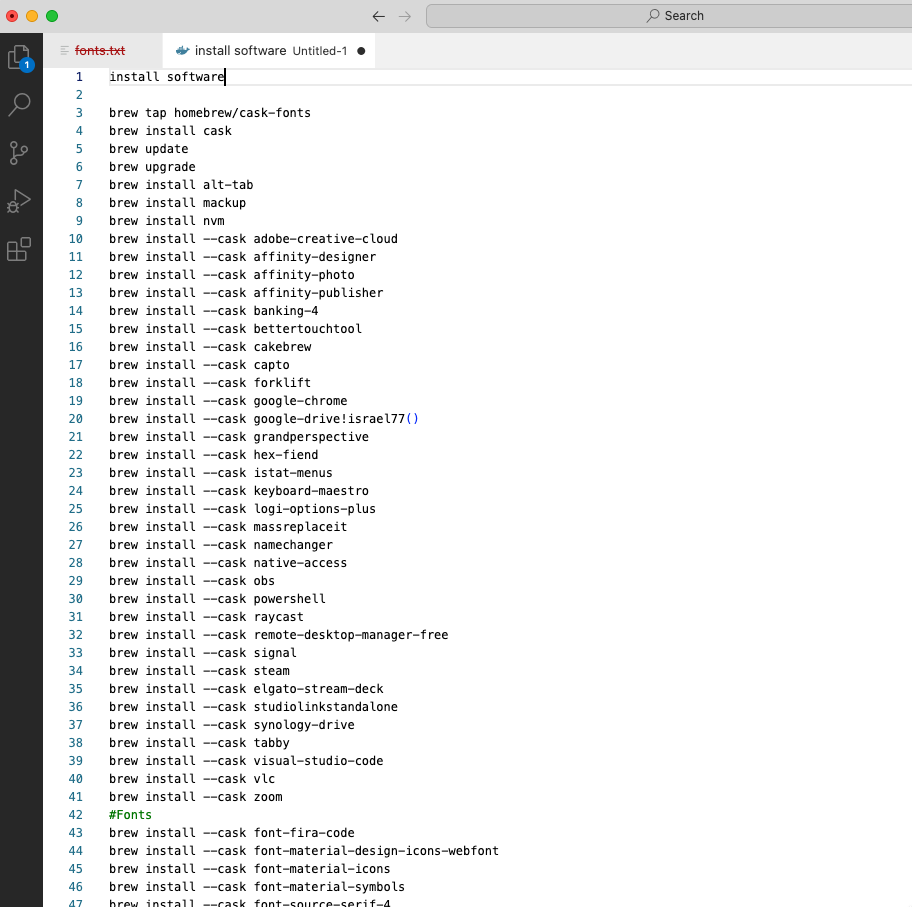Click line number 42 in the gutter

point(75,814)
